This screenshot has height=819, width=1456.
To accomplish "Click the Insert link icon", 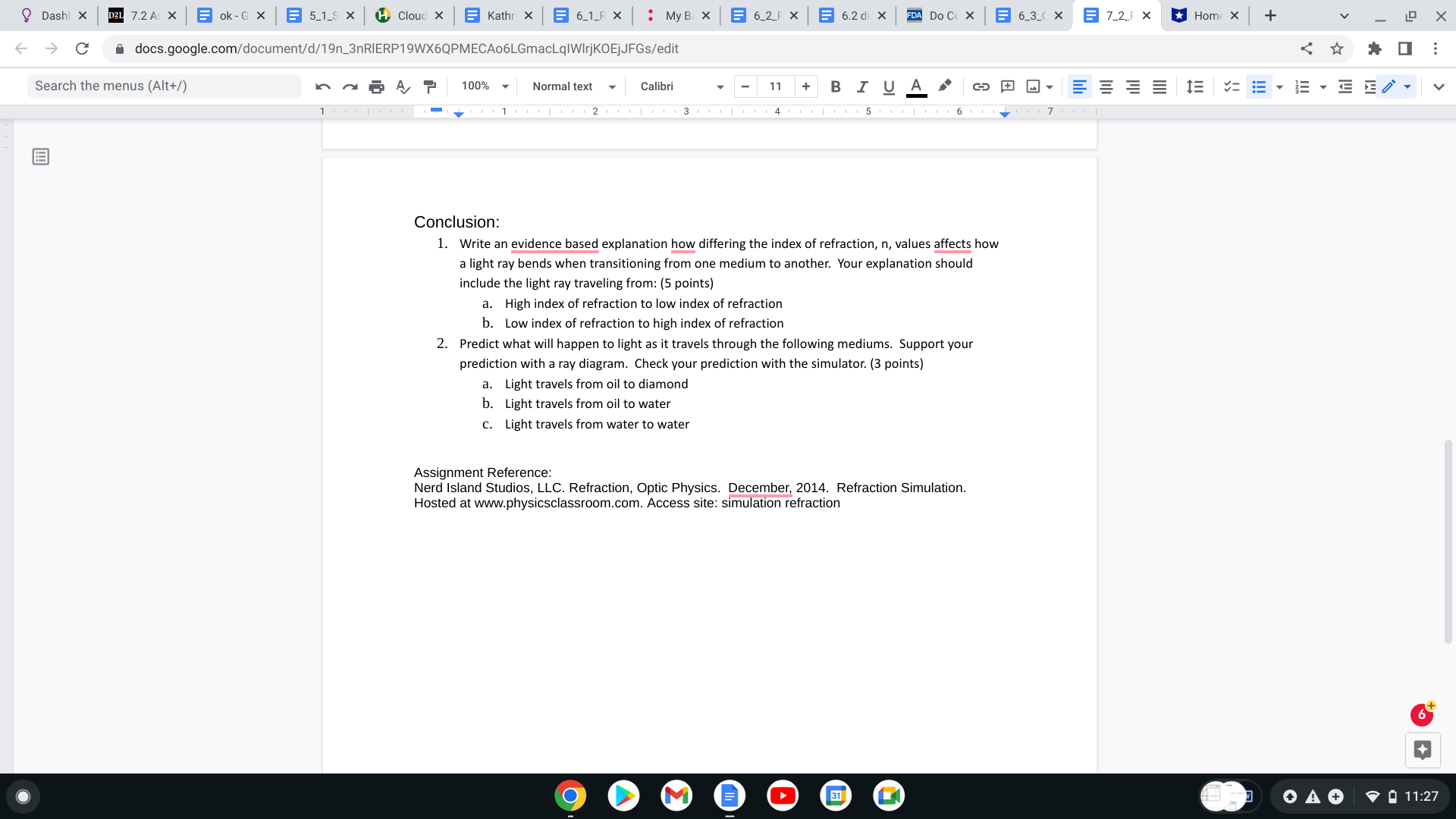I will (x=981, y=86).
